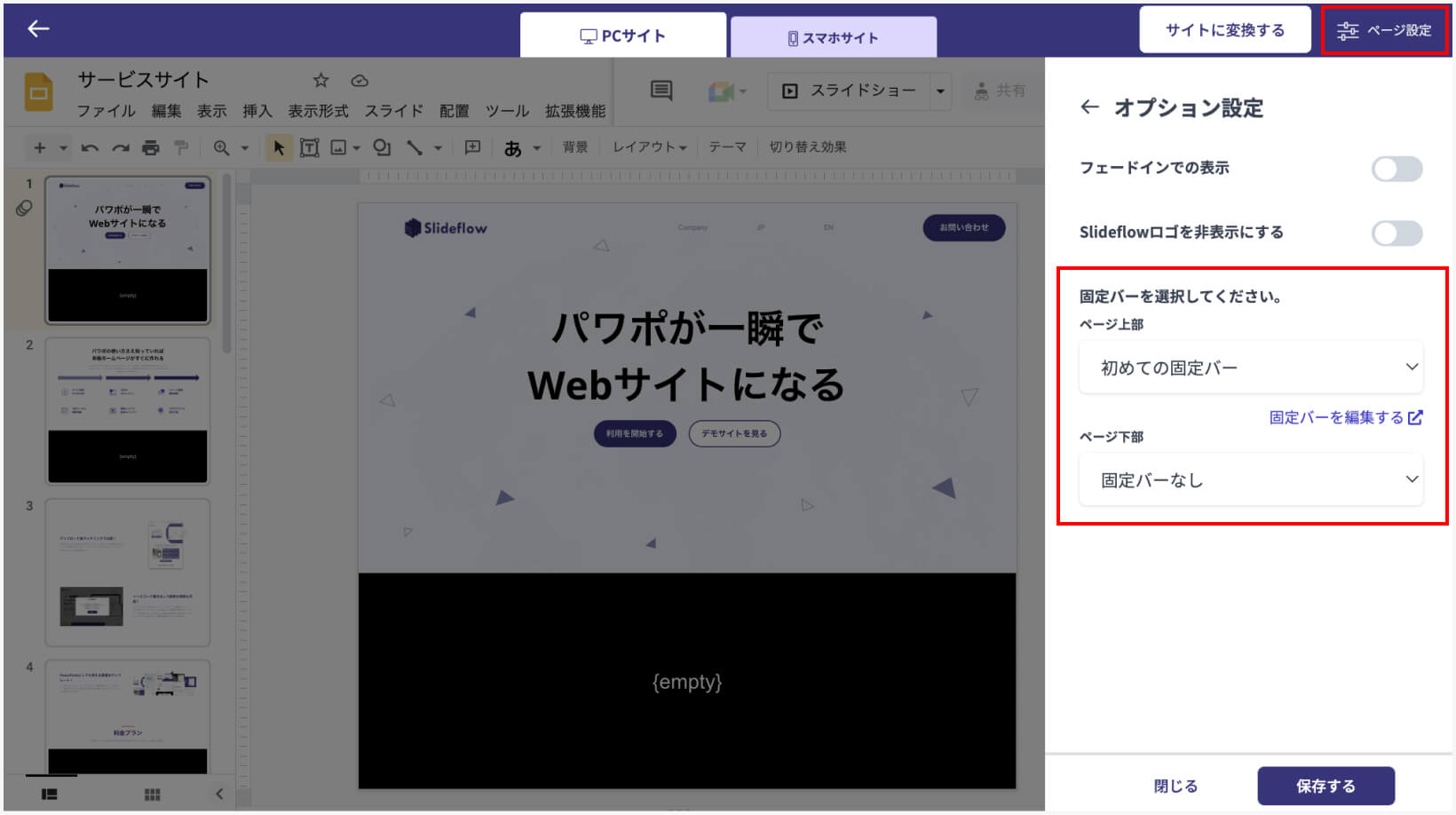Click the 保存する button

tap(1325, 786)
